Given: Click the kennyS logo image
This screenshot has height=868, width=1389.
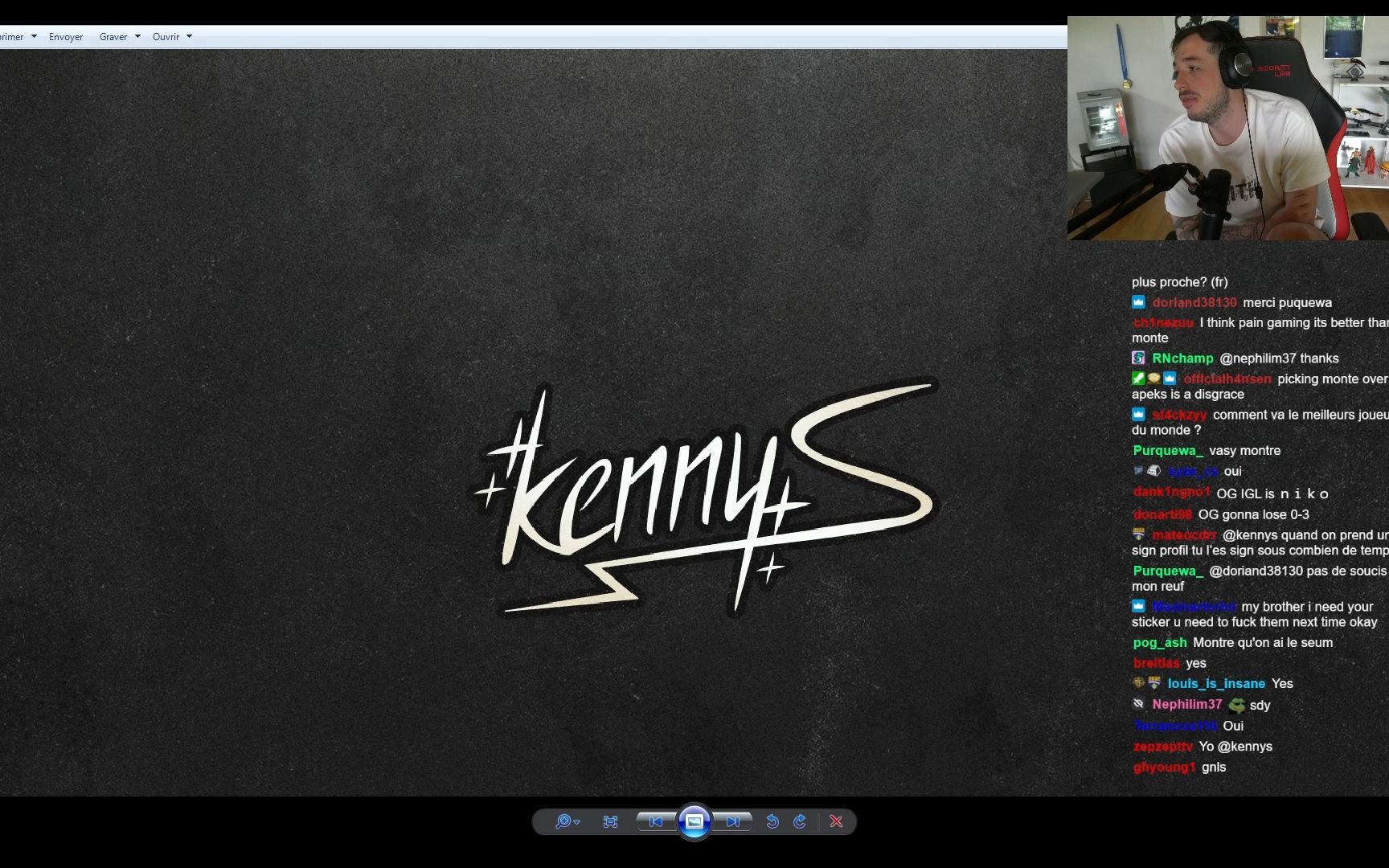Looking at the screenshot, I should coord(706,498).
